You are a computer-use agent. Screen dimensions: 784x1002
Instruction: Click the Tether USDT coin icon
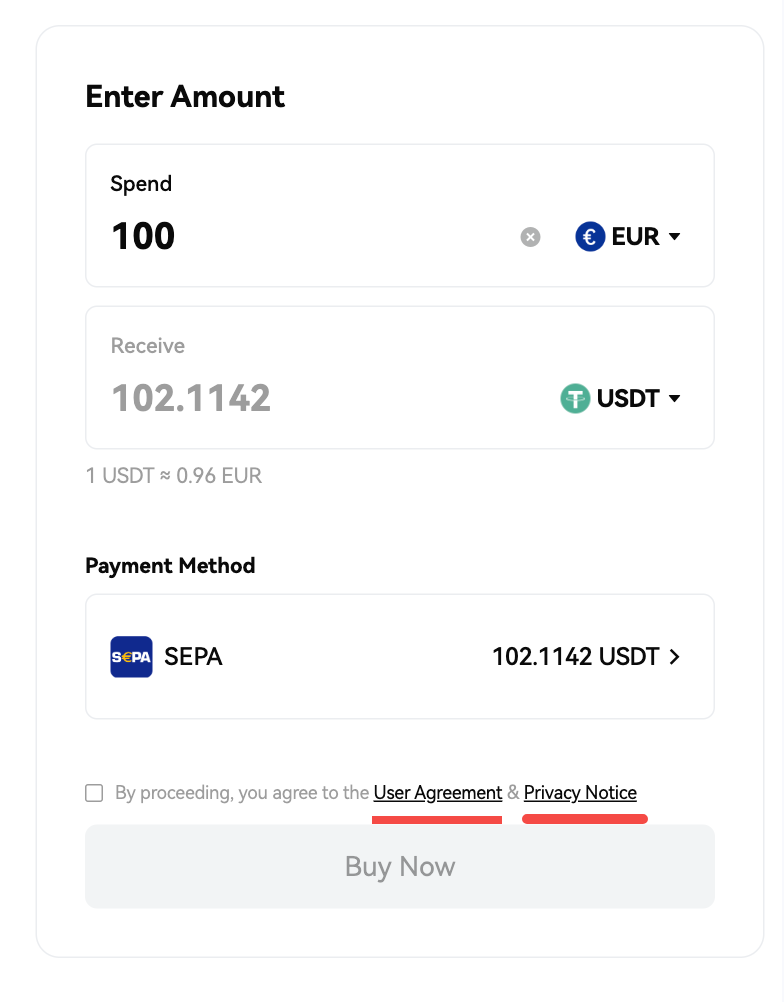click(x=575, y=399)
